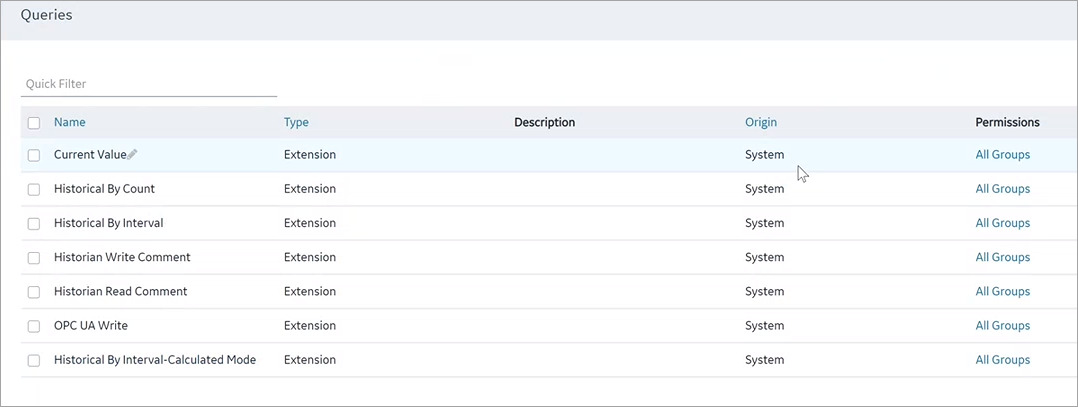The image size is (1078, 407).
Task: Select the Historical By Interval-Calculated Mode checkbox
Action: [x=34, y=360]
